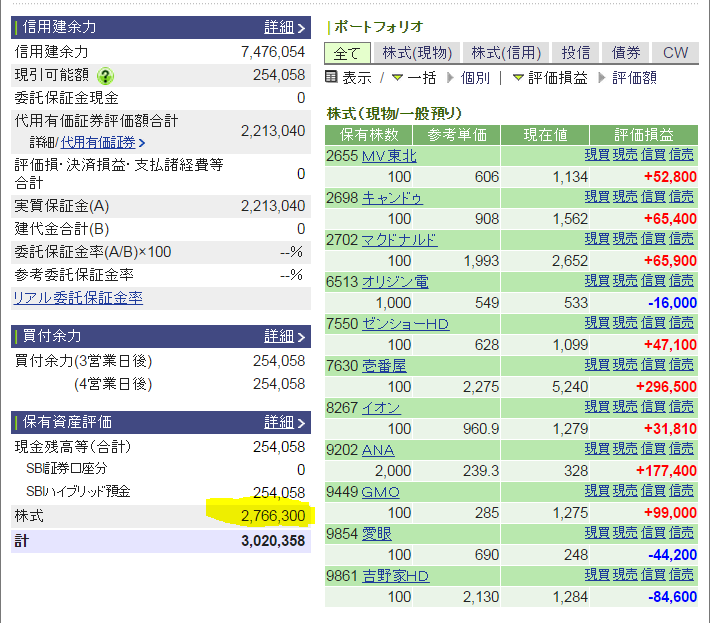Screen dimensions: 710x623
Task: Select 評価額 view option
Action: (x=634, y=78)
